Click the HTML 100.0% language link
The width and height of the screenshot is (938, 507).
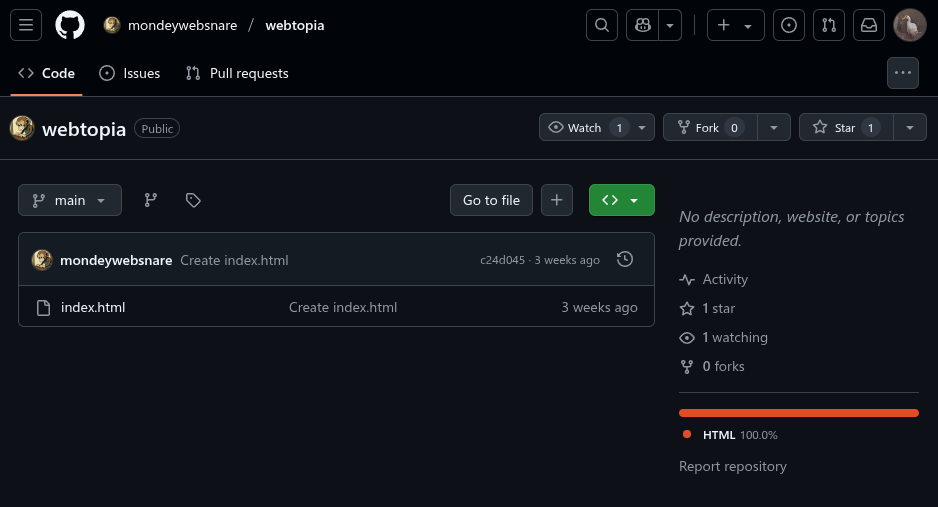[x=730, y=435]
